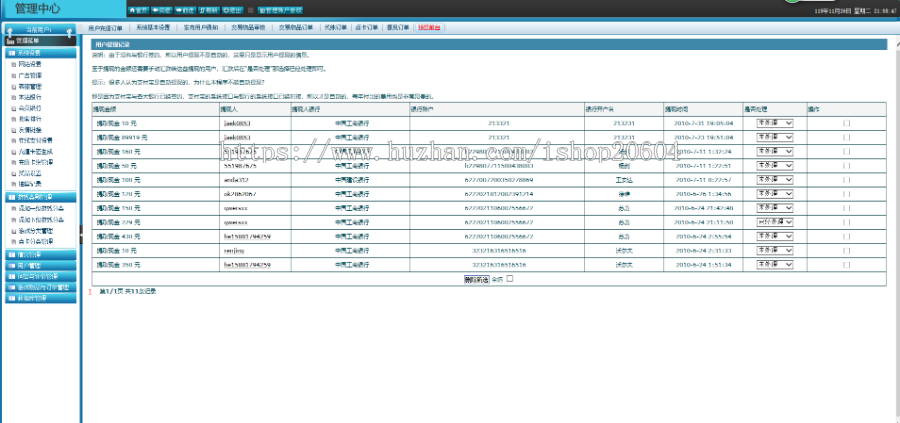Click the 刷新 refresh toolbar button
The width and height of the screenshot is (900, 423).
(209, 10)
